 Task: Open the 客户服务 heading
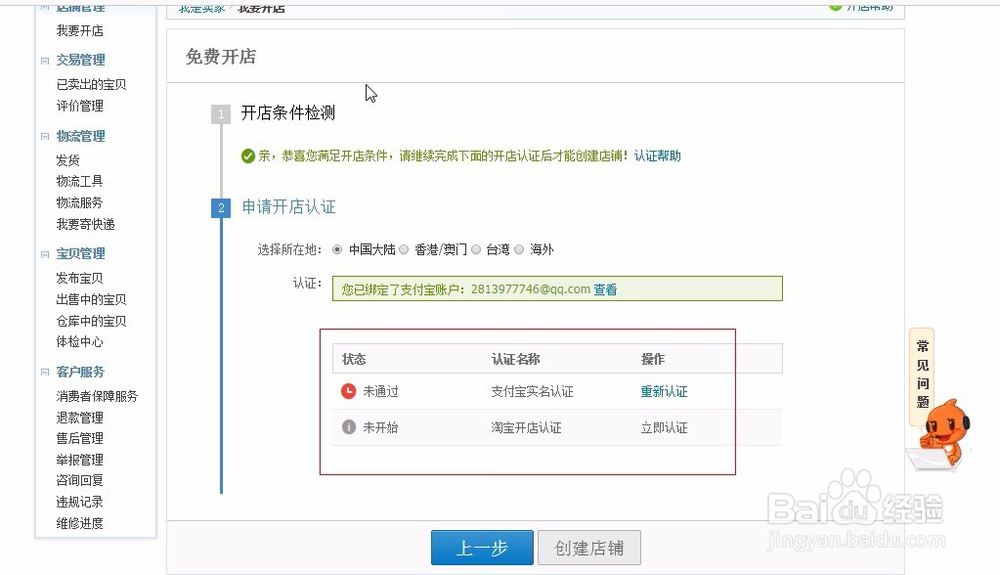coord(80,372)
